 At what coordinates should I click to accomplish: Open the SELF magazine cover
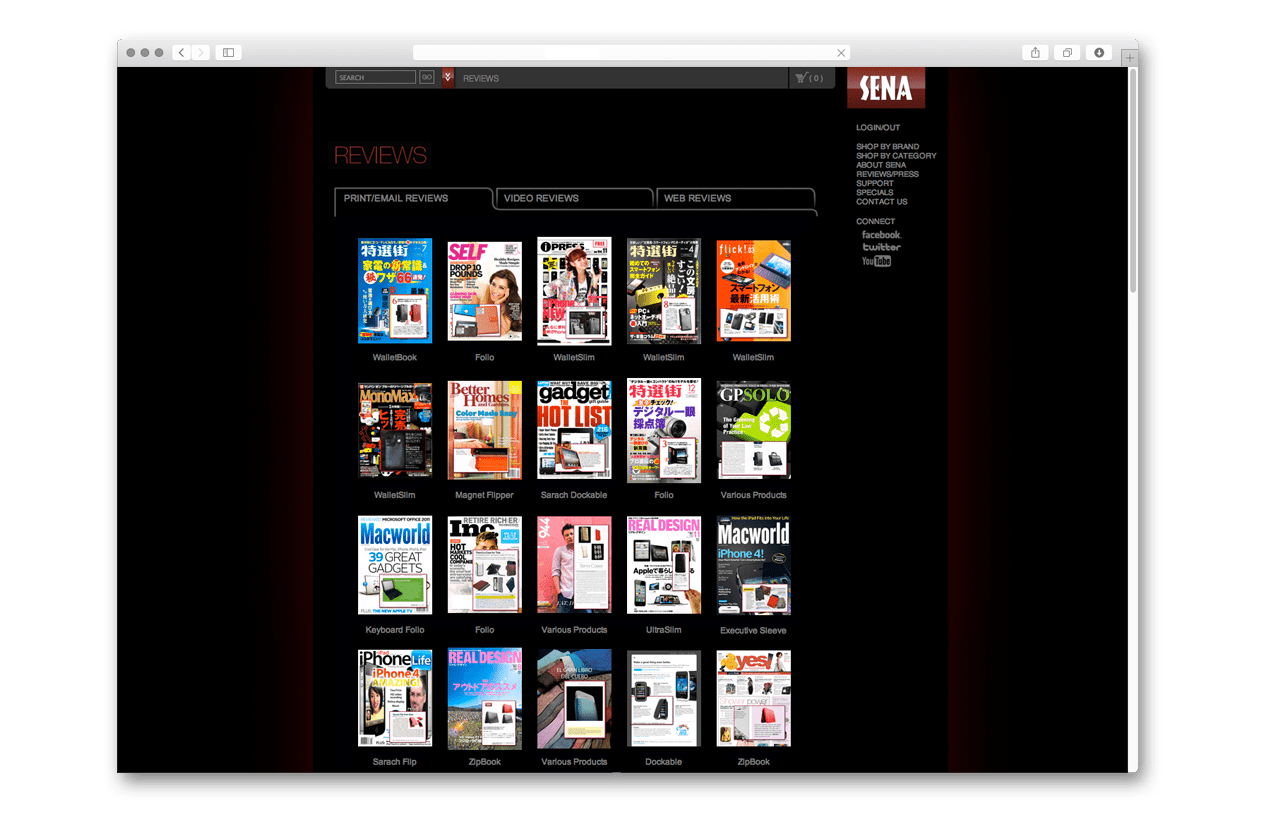(484, 291)
